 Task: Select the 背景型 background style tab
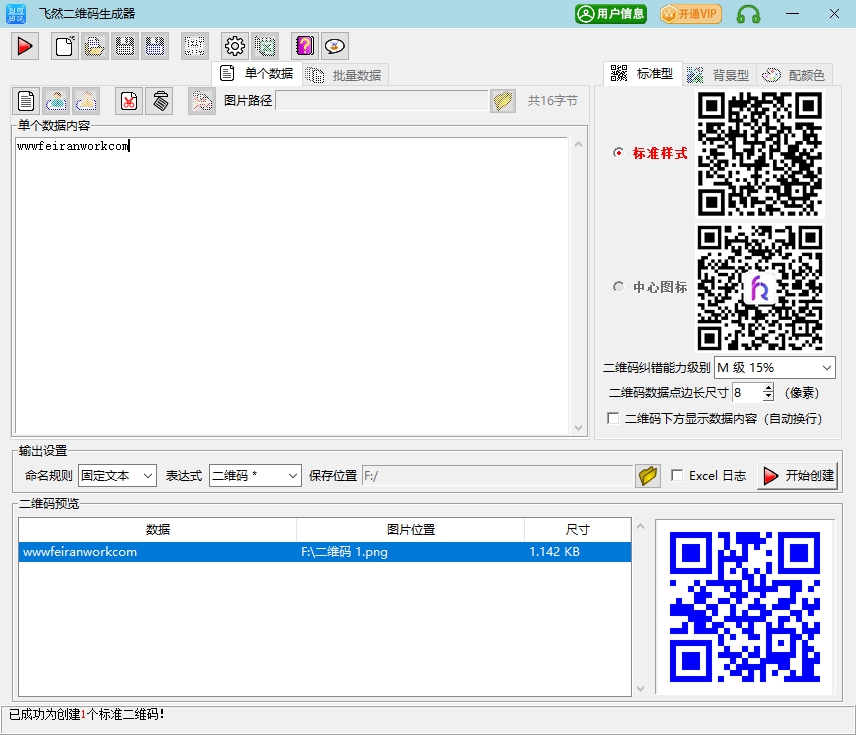coord(718,75)
